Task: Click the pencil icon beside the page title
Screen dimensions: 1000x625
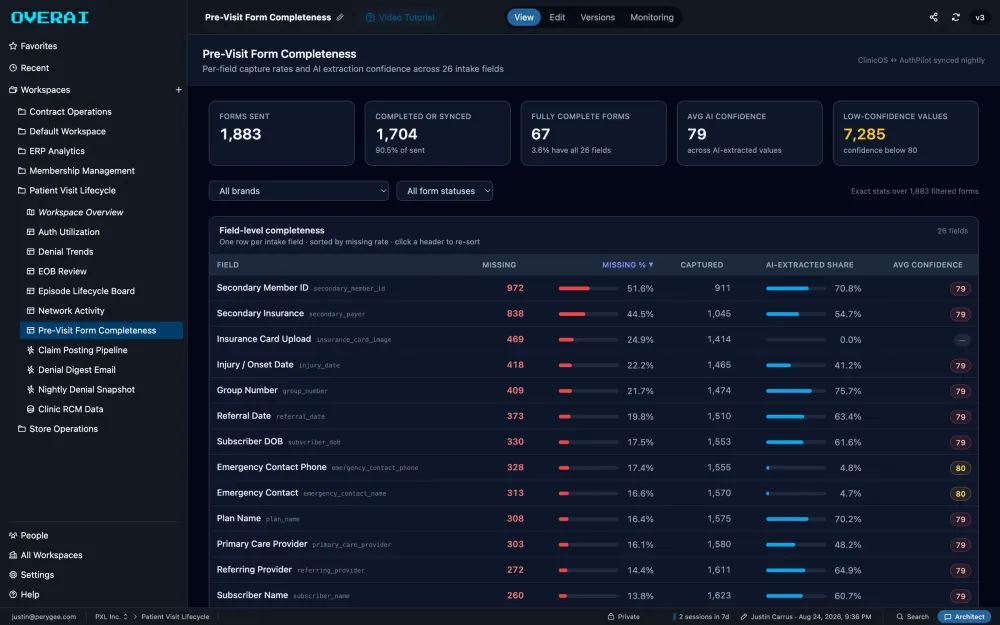Action: click(x=340, y=17)
